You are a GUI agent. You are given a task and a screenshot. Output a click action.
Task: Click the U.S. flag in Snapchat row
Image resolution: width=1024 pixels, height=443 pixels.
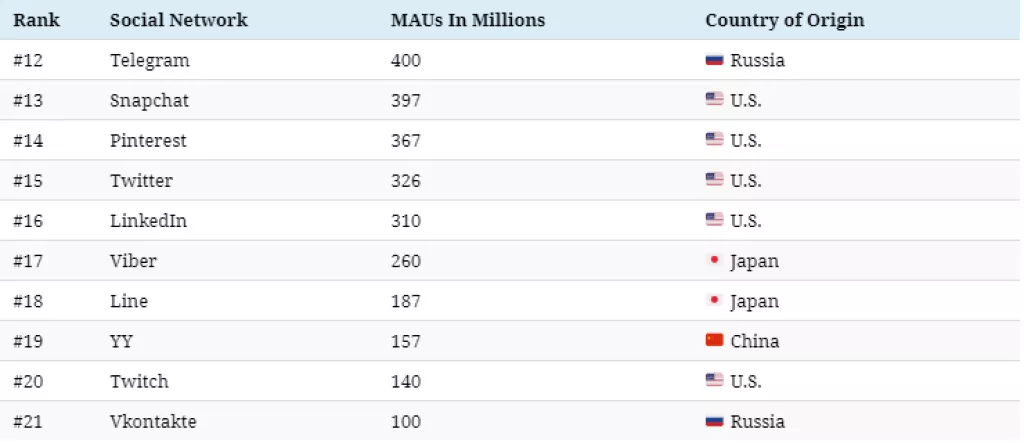[x=714, y=100]
